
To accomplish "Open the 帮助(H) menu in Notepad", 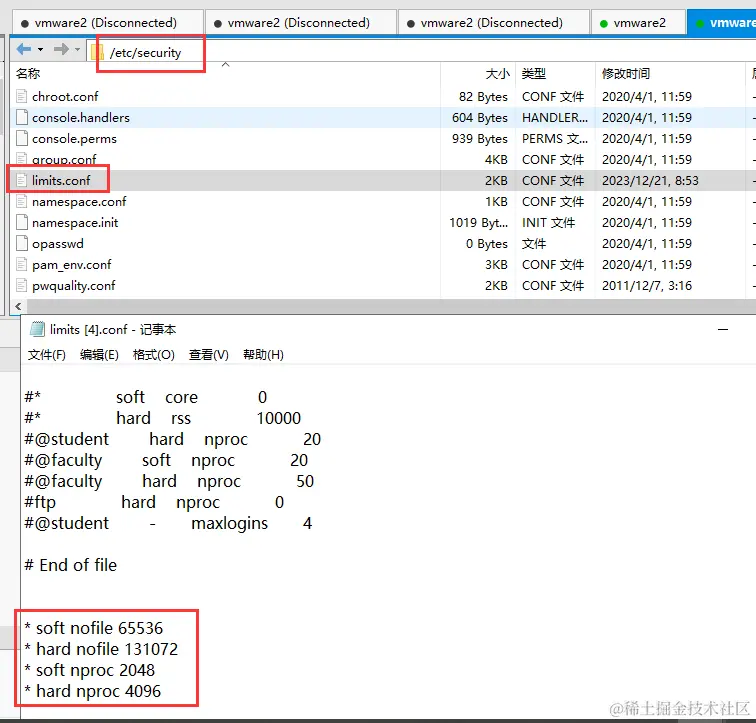I will [263, 355].
